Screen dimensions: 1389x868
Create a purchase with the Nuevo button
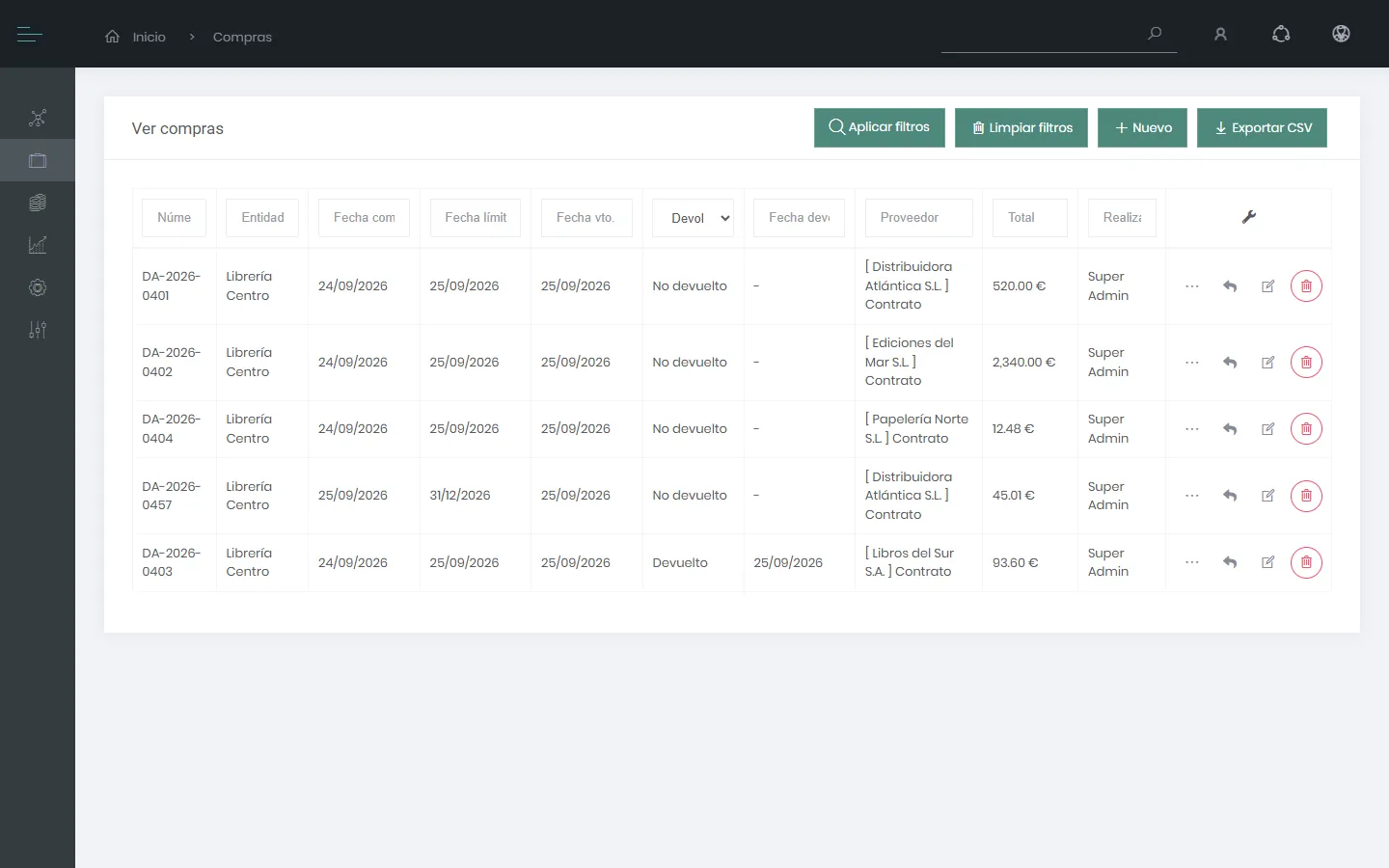pos(1142,127)
